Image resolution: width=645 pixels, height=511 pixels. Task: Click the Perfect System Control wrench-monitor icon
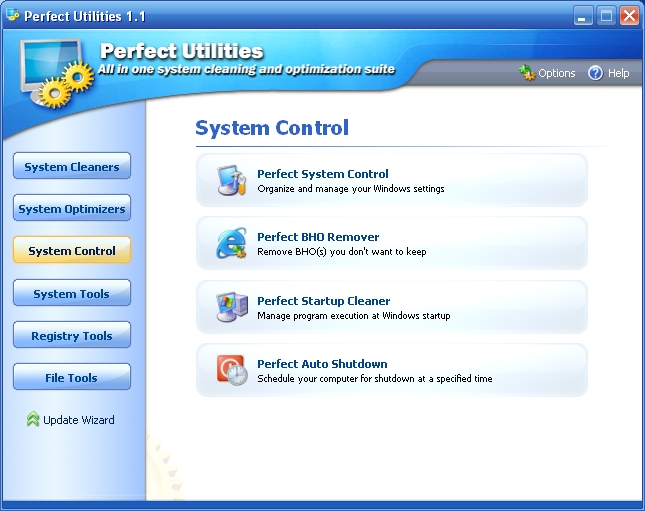(232, 180)
